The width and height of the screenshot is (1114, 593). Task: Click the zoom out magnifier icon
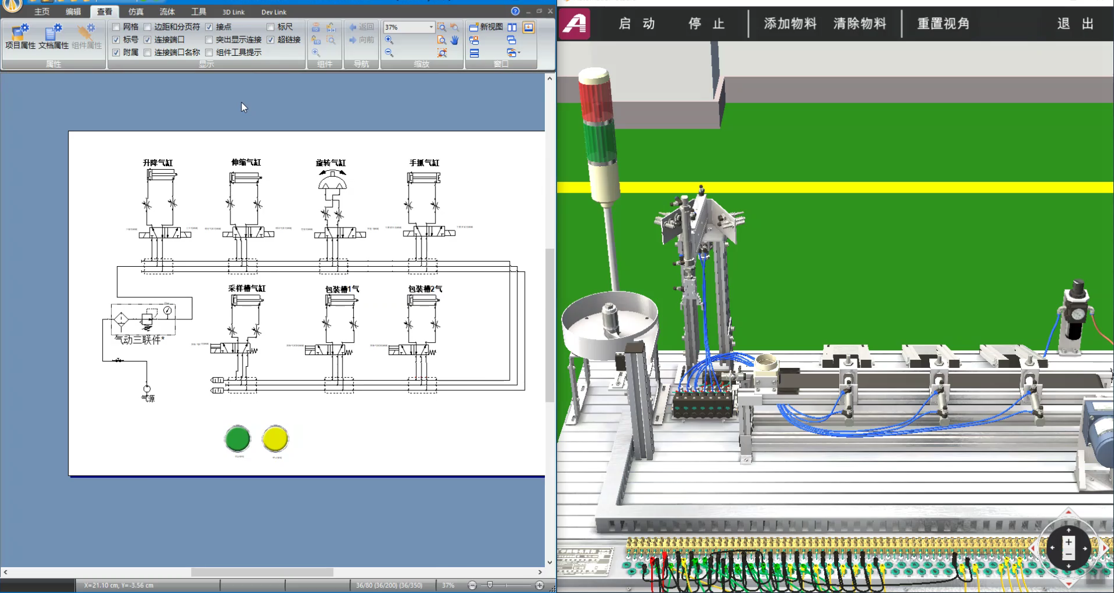[x=389, y=53]
